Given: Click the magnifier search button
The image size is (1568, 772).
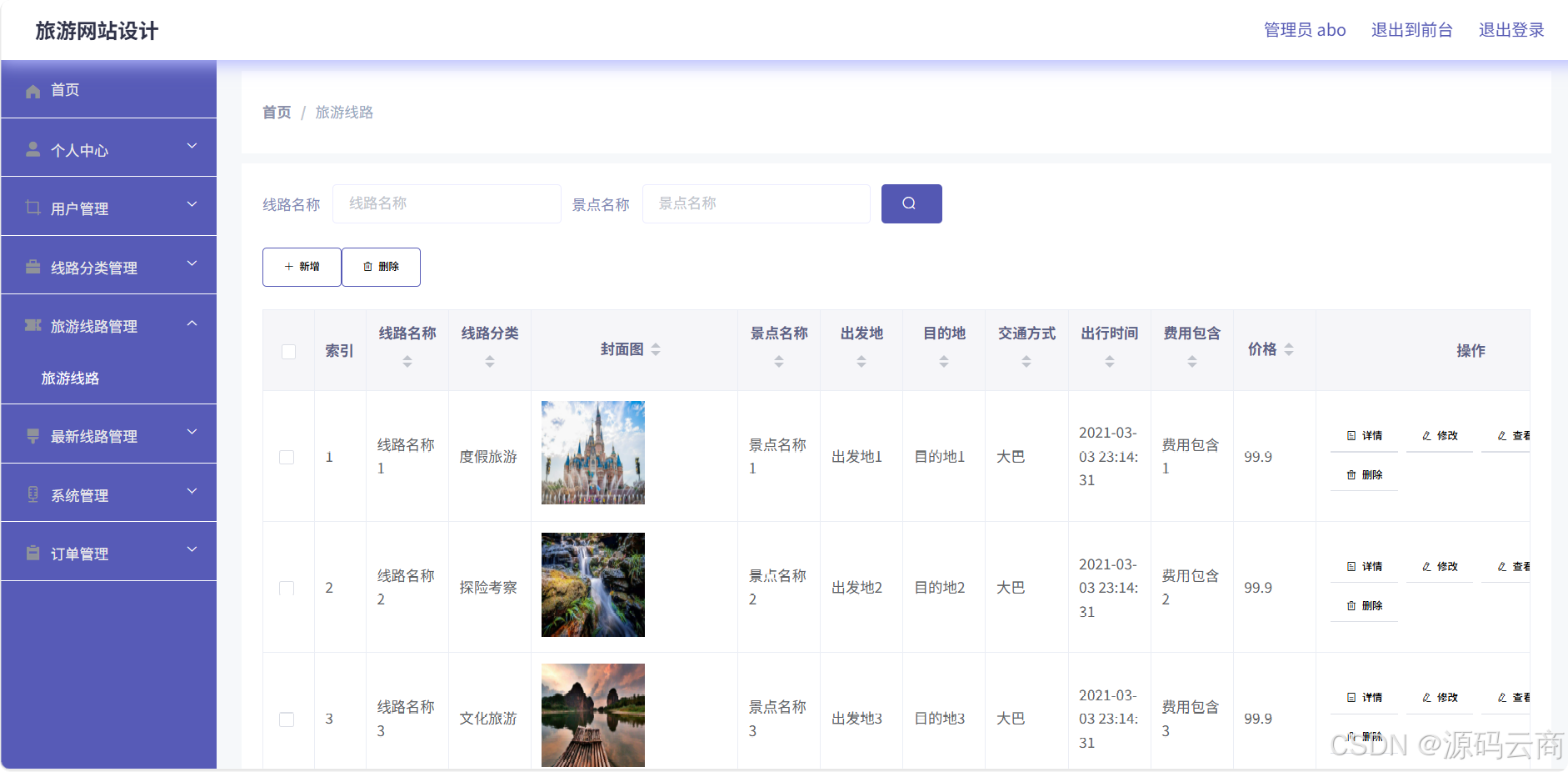Looking at the screenshot, I should click(x=911, y=203).
